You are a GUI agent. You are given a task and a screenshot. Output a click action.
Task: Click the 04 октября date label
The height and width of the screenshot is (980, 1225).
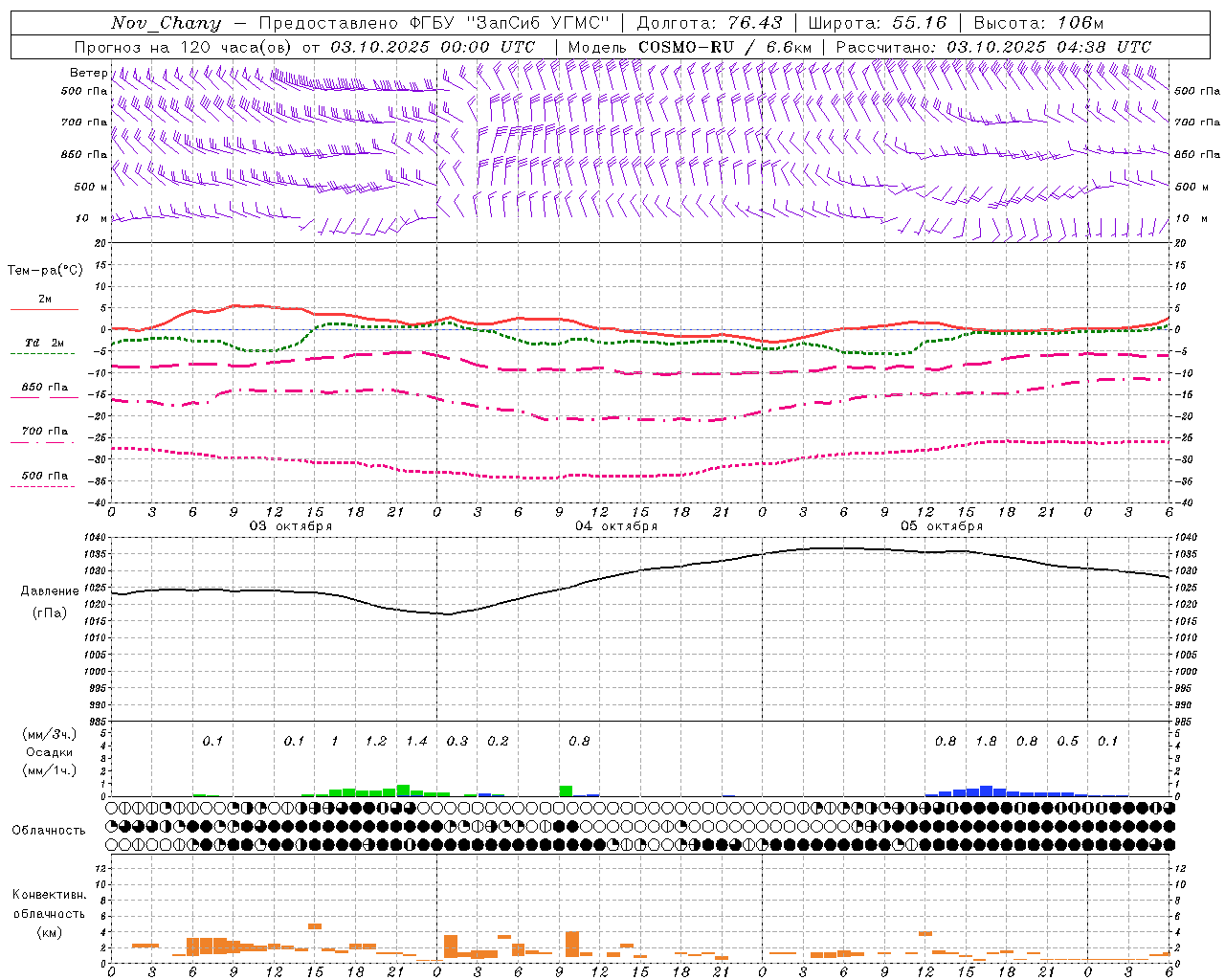pos(616,526)
